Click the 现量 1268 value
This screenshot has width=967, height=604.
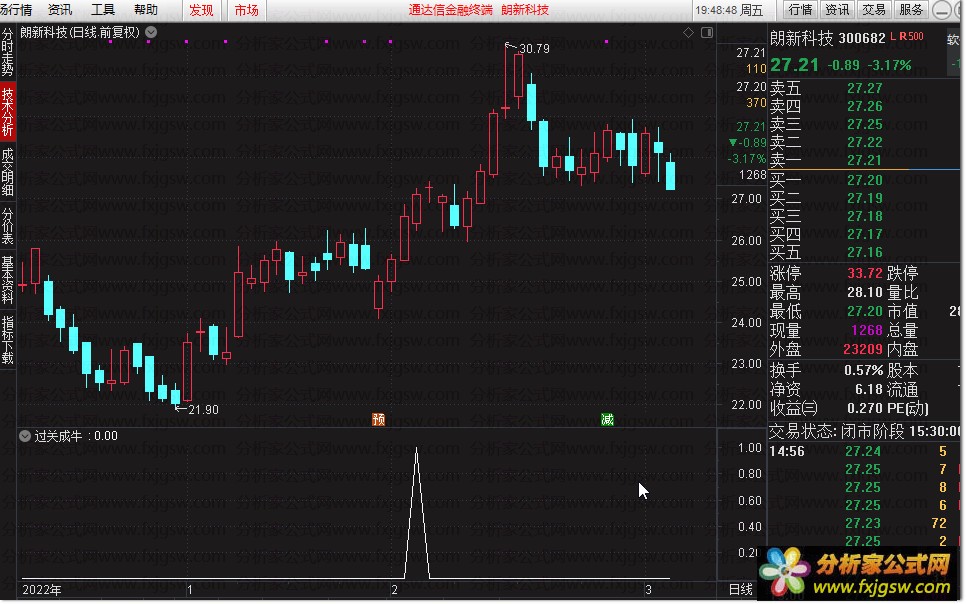pyautogui.click(x=867, y=330)
